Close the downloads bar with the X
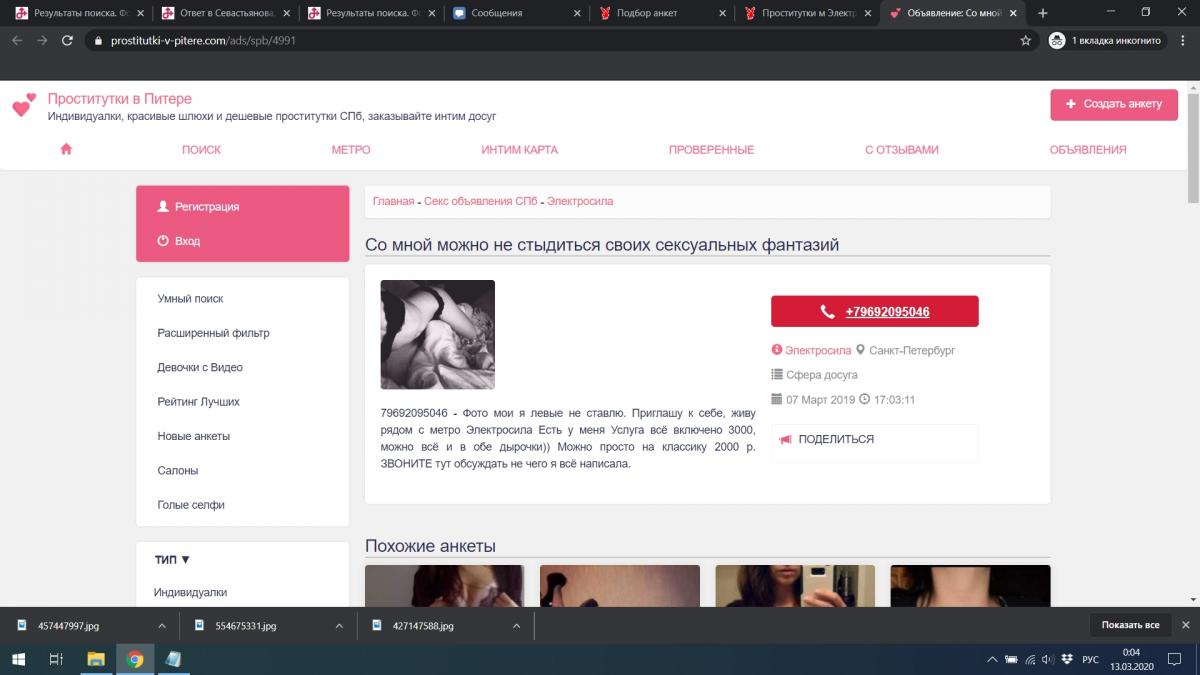This screenshot has width=1200, height=675. coord(1184,625)
